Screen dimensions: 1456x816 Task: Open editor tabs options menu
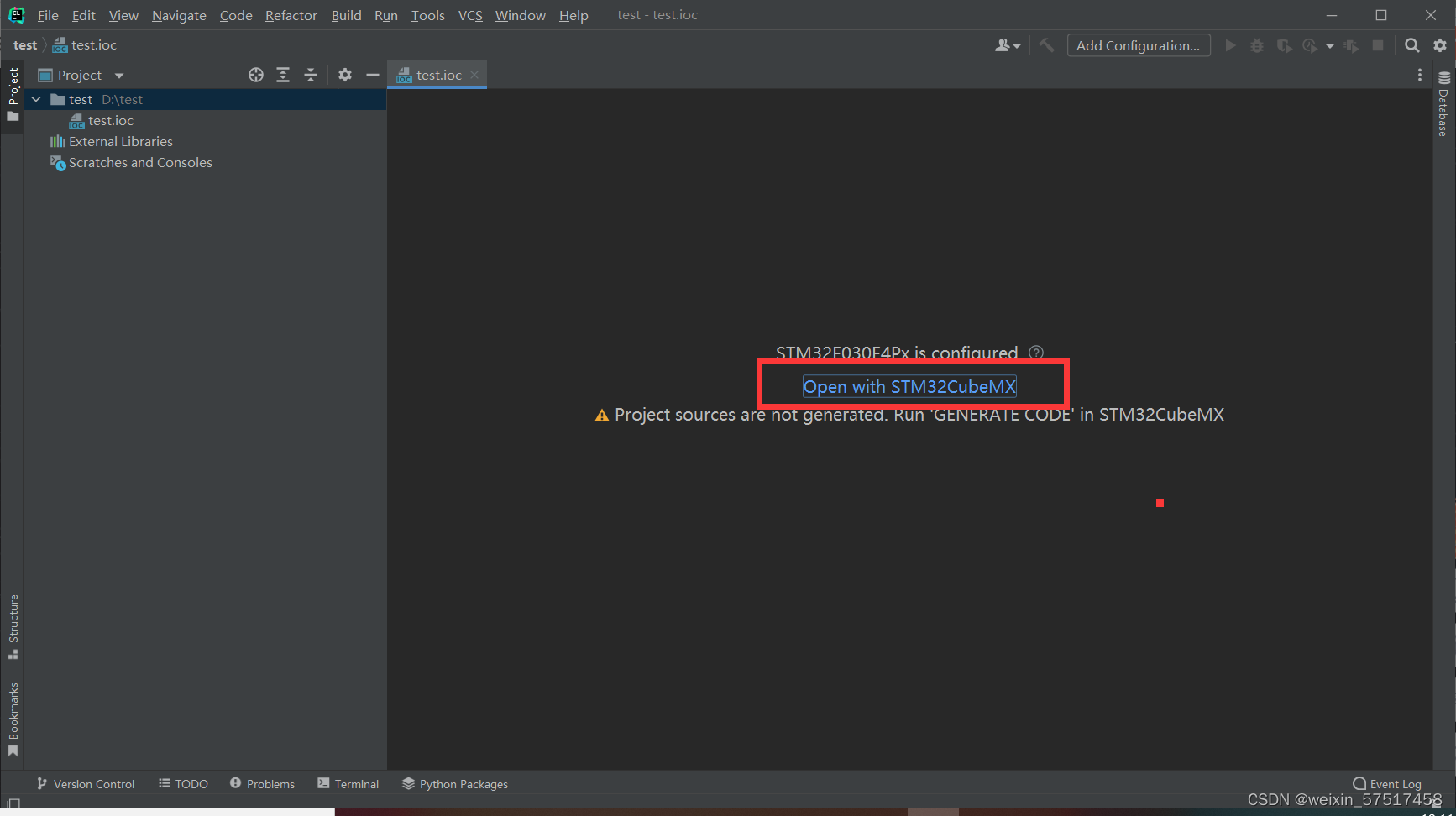click(x=1420, y=75)
